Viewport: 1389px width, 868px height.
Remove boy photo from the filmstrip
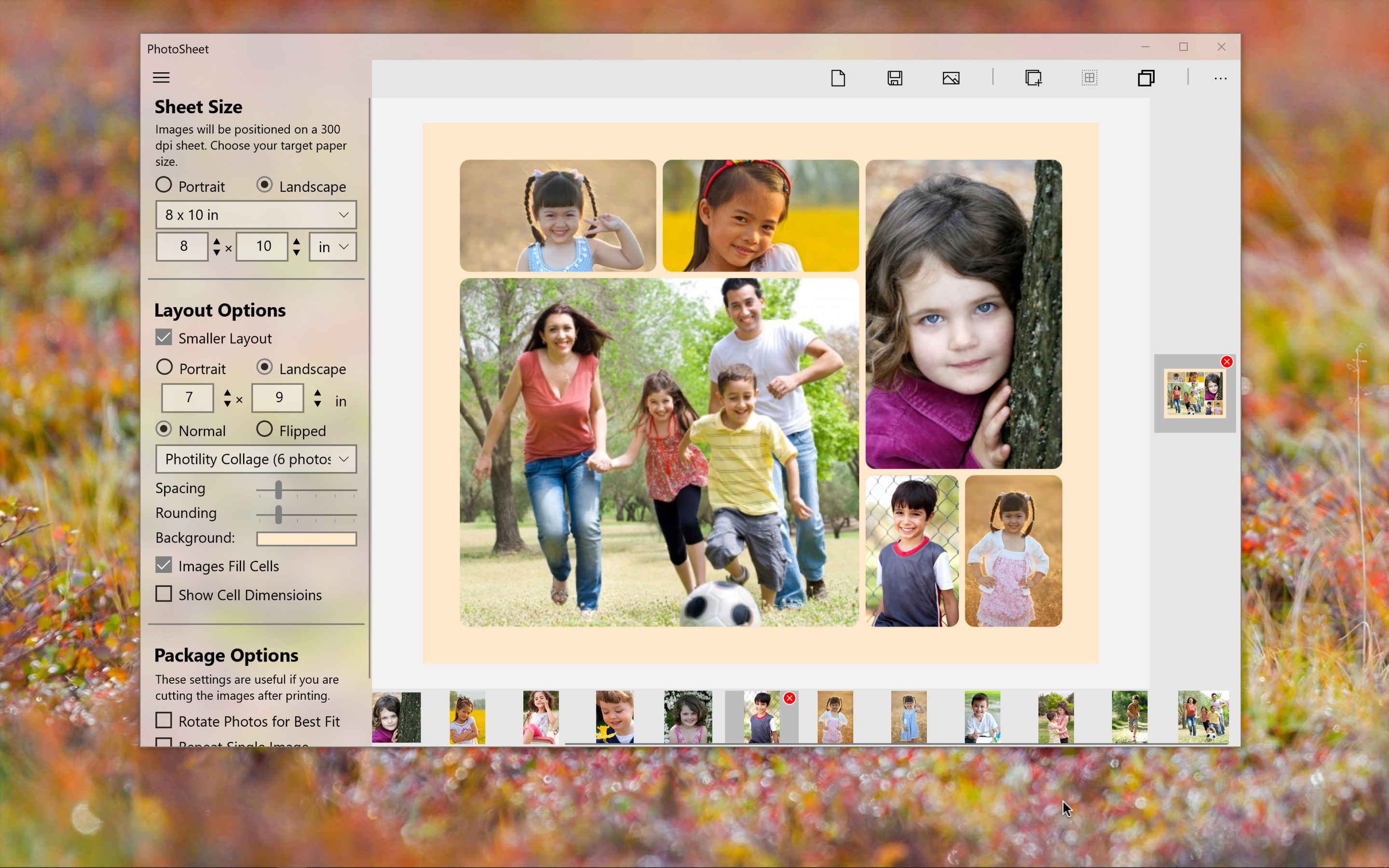point(790,698)
